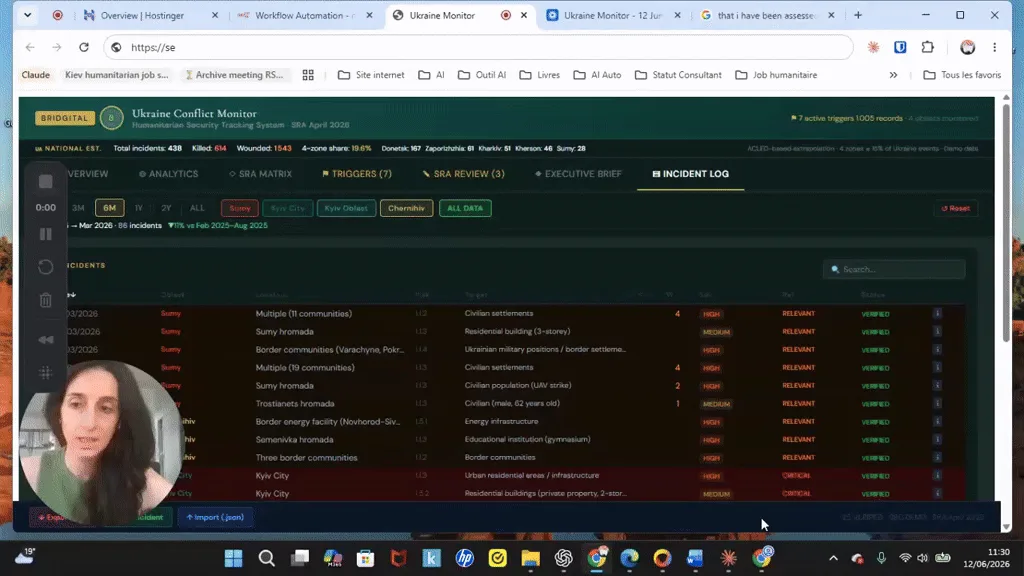Screen dimensions: 1024x576
Task: Open the HP app in the taskbar
Action: [464, 558]
